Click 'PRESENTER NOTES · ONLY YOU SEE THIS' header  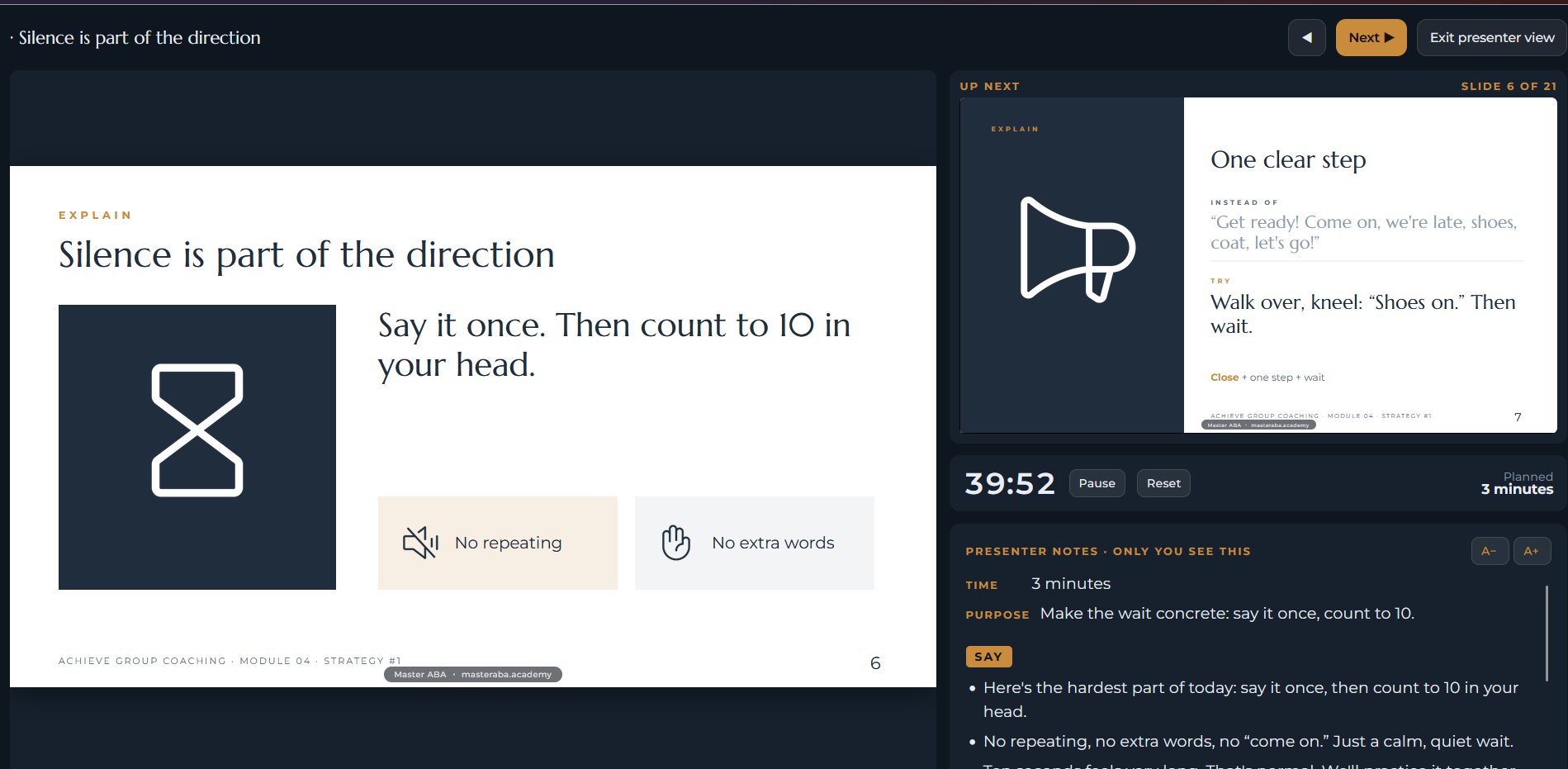(1108, 551)
